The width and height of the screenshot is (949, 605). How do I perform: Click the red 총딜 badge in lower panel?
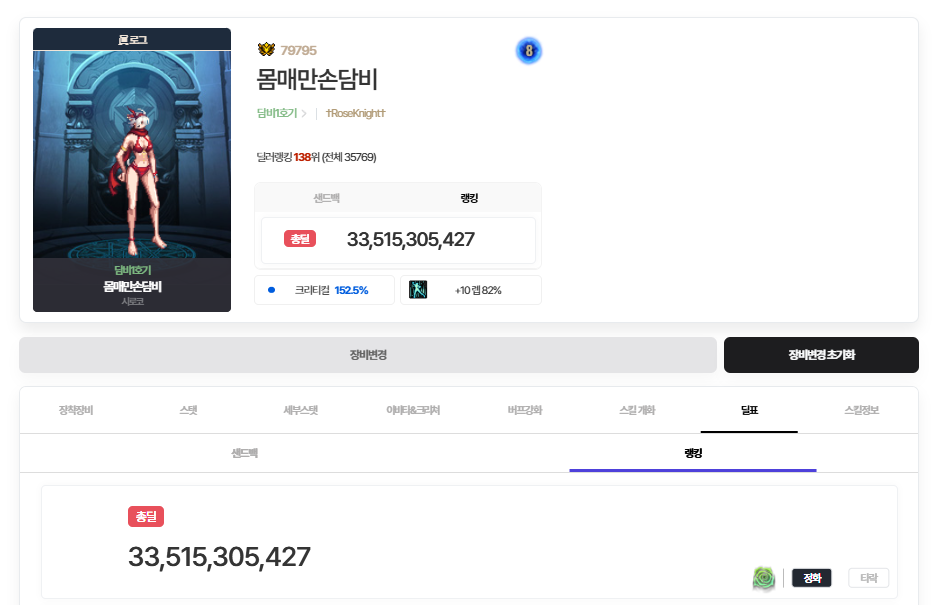146,516
